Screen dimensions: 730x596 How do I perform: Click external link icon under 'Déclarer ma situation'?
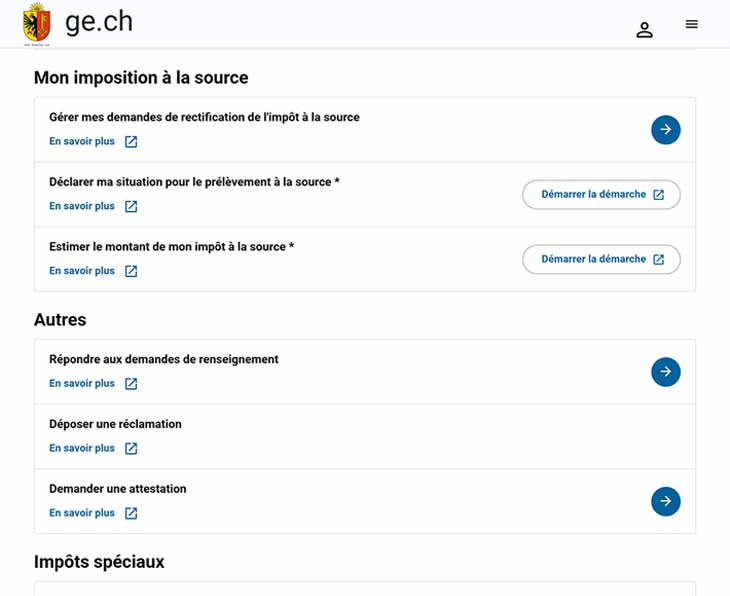(x=131, y=206)
